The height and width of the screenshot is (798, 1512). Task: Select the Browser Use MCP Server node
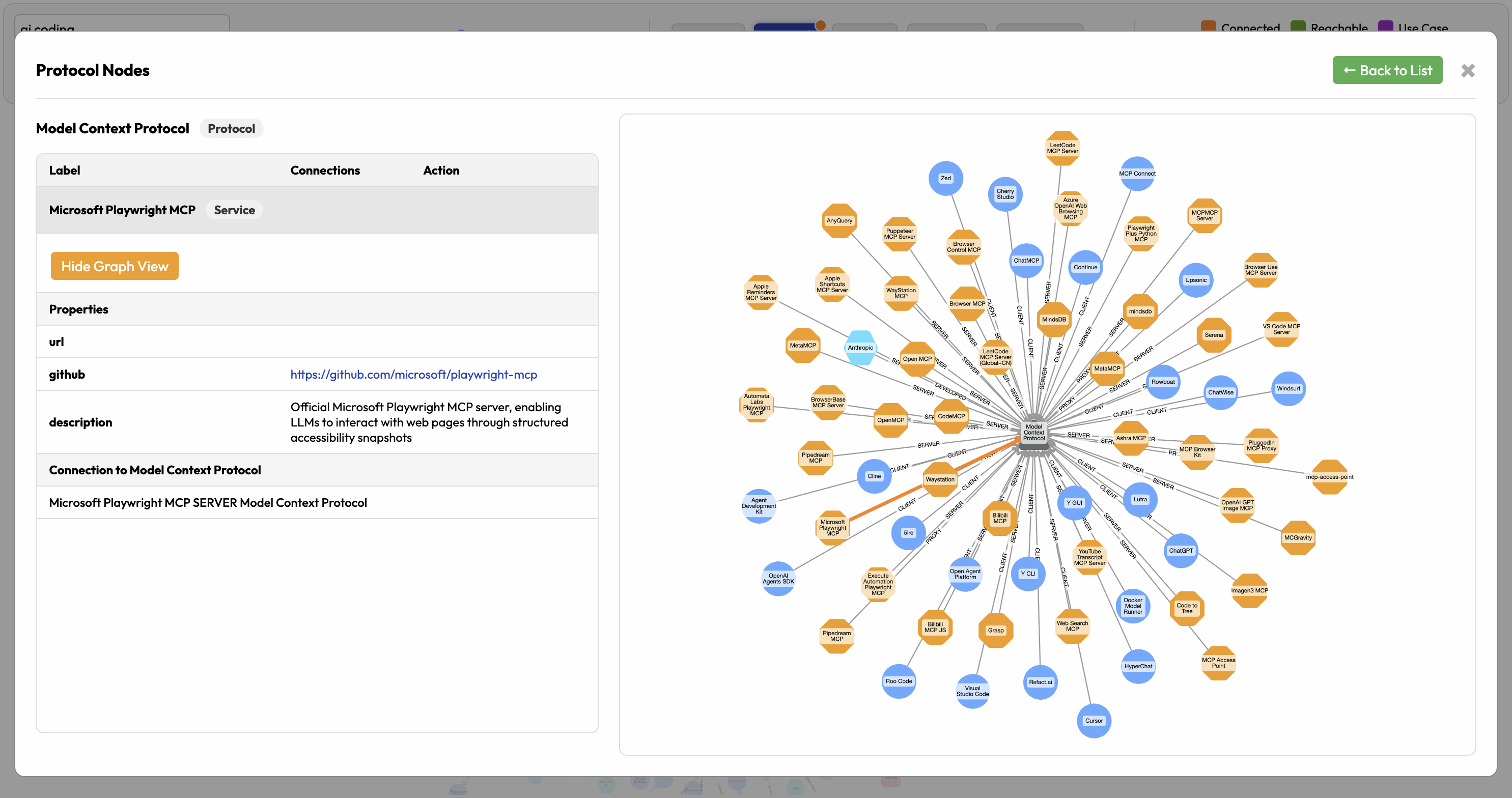[x=1261, y=270]
